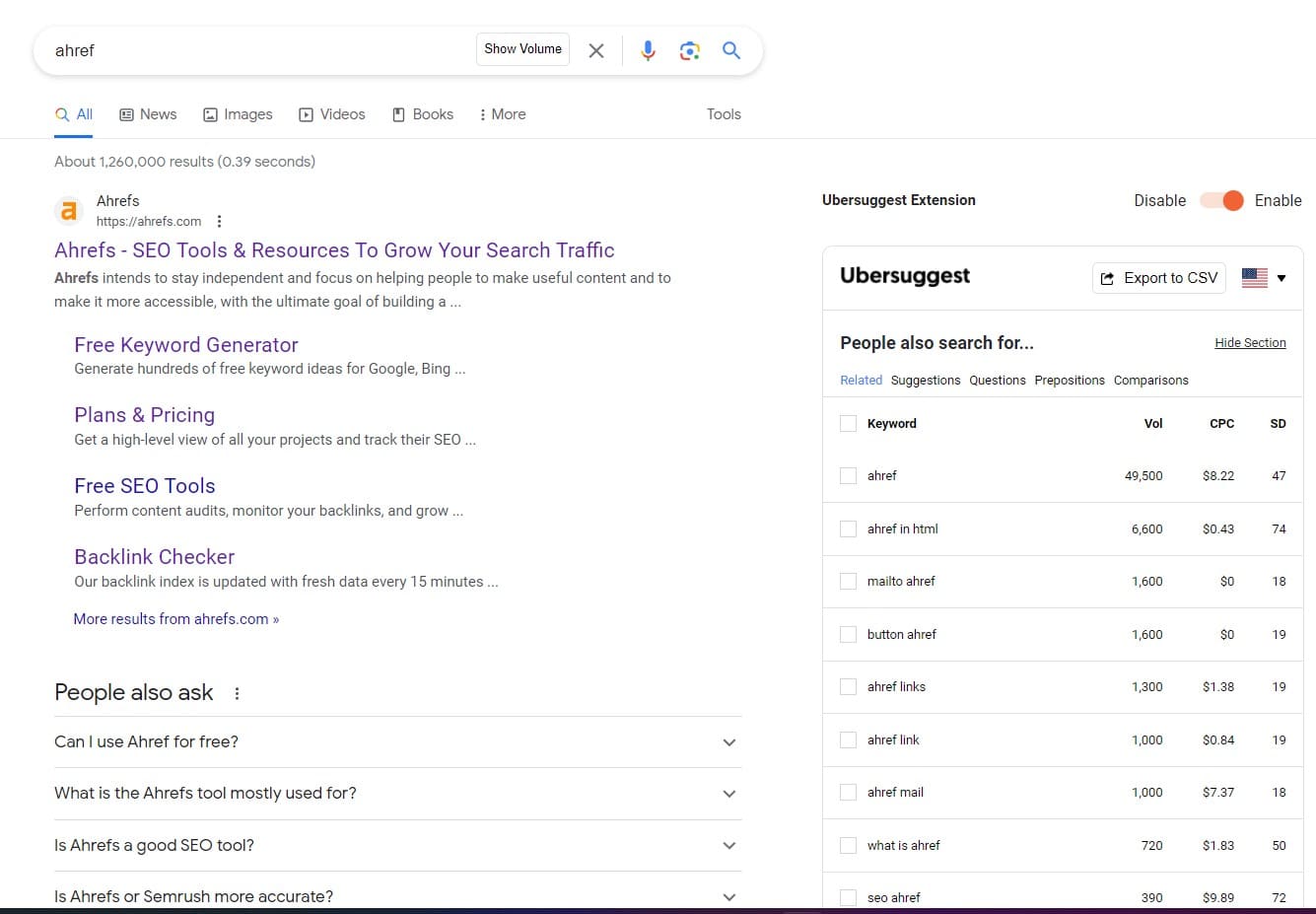The height and width of the screenshot is (914, 1316).
Task: Select the All results tab
Action: pyautogui.click(x=74, y=114)
